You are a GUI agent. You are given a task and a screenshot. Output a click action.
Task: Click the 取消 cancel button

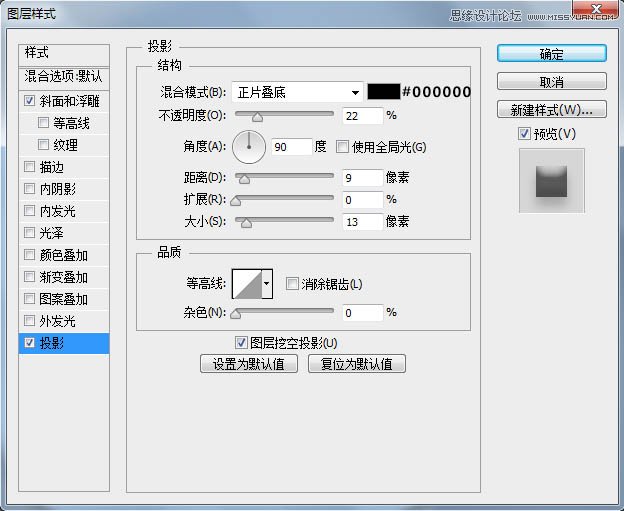552,82
